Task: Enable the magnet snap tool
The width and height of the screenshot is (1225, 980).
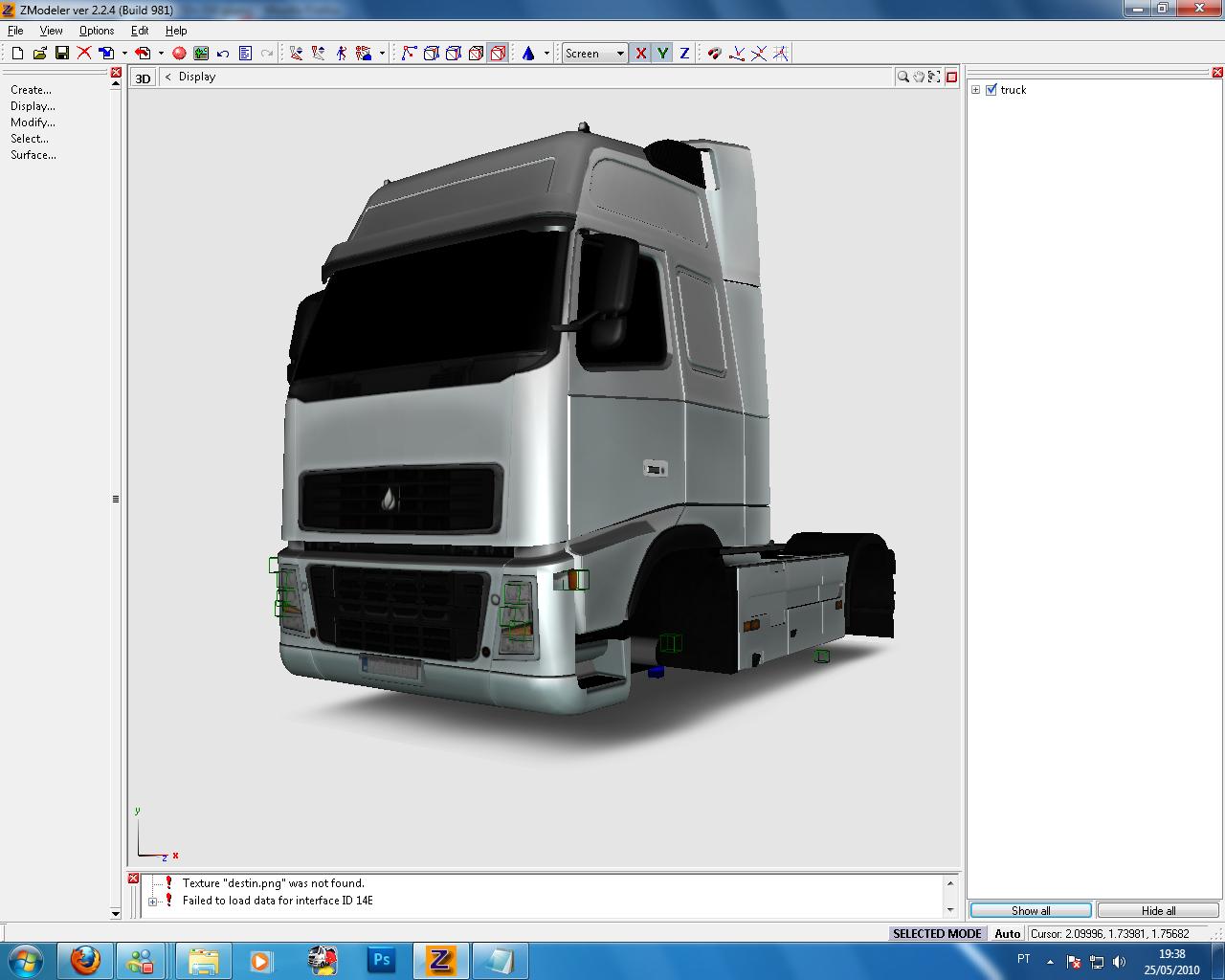Action: (x=714, y=54)
